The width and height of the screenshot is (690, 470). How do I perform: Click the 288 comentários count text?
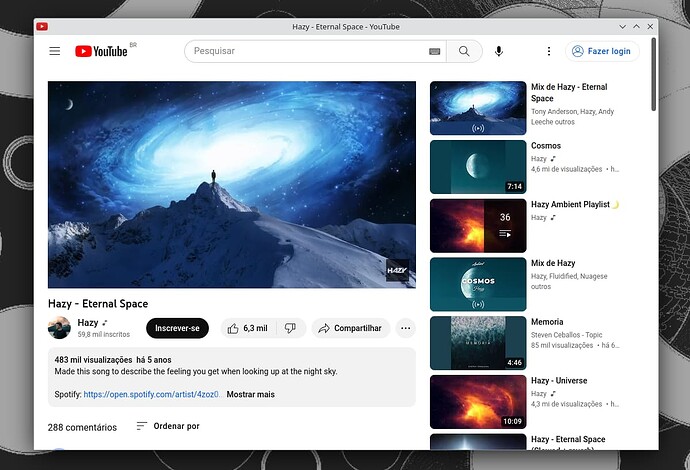pos(82,427)
